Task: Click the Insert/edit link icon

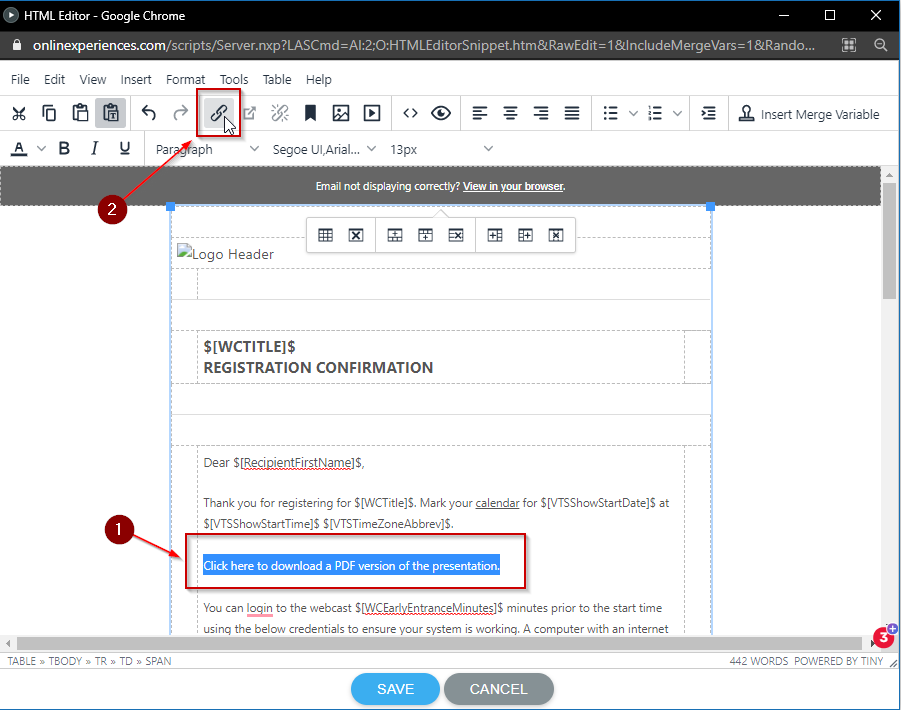Action: coord(218,113)
